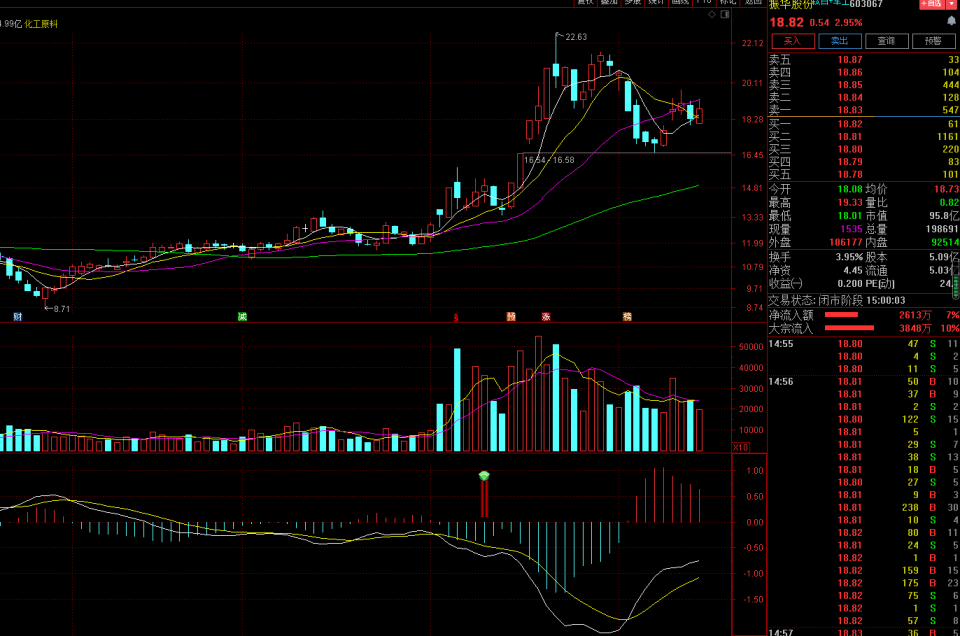Click the 净资 value 4.45
960x636 pixels.
point(853,270)
